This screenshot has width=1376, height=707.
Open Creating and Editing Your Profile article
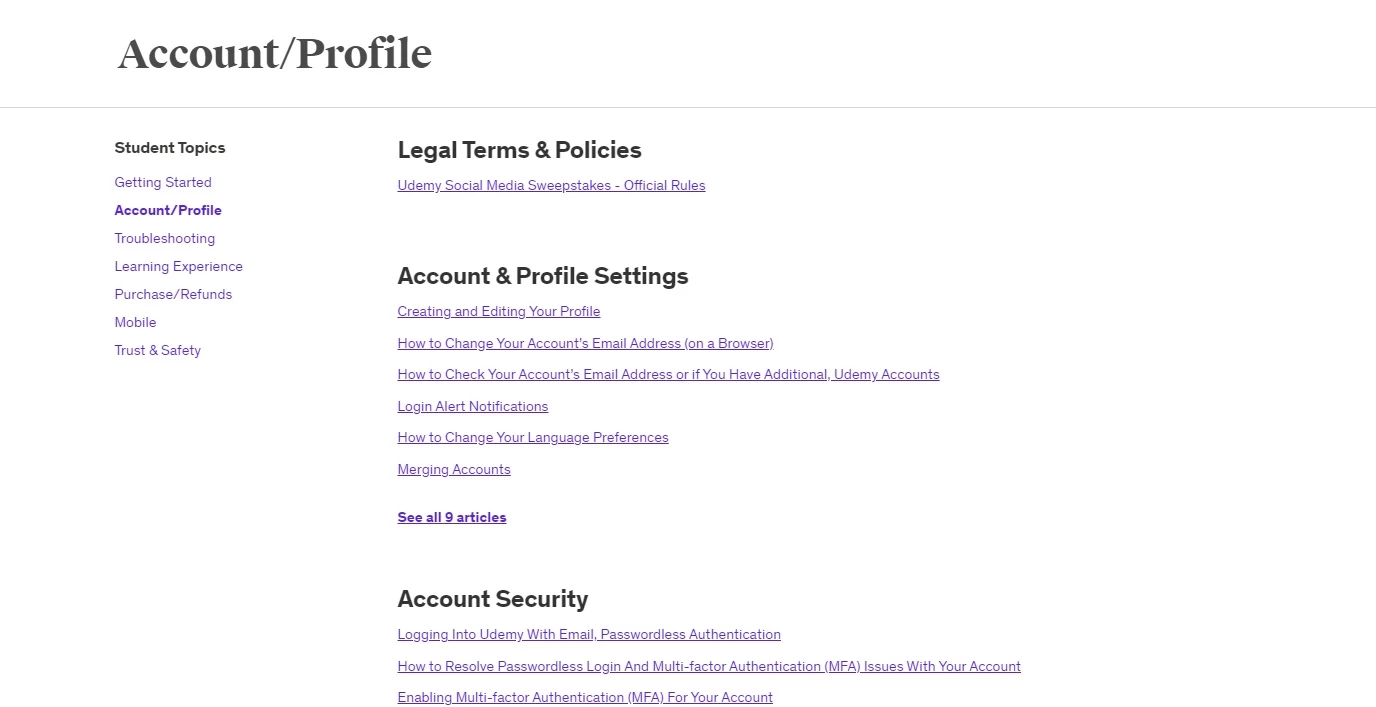pyautogui.click(x=499, y=311)
